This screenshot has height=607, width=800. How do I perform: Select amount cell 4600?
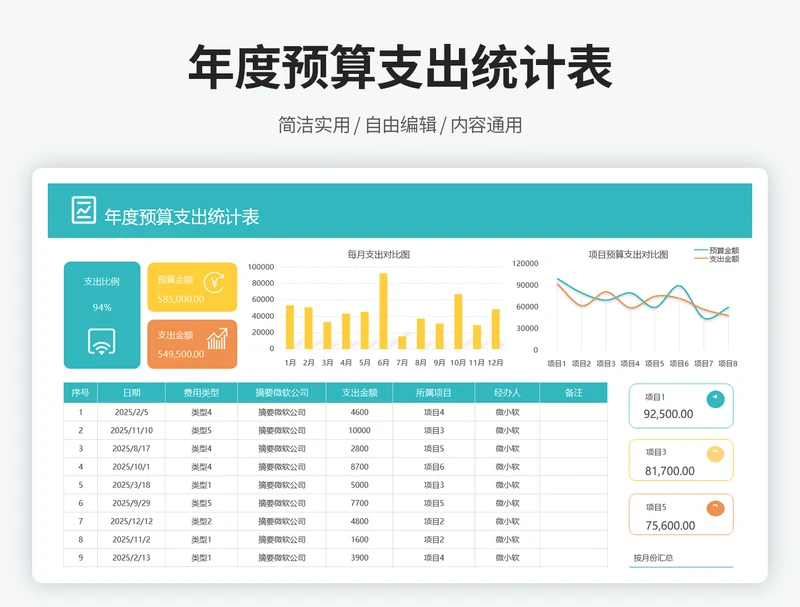click(359, 412)
